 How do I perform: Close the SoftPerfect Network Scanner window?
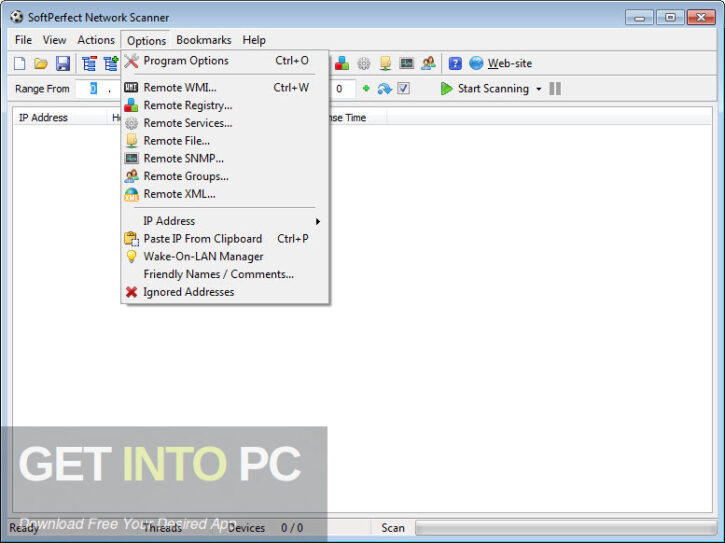701,18
